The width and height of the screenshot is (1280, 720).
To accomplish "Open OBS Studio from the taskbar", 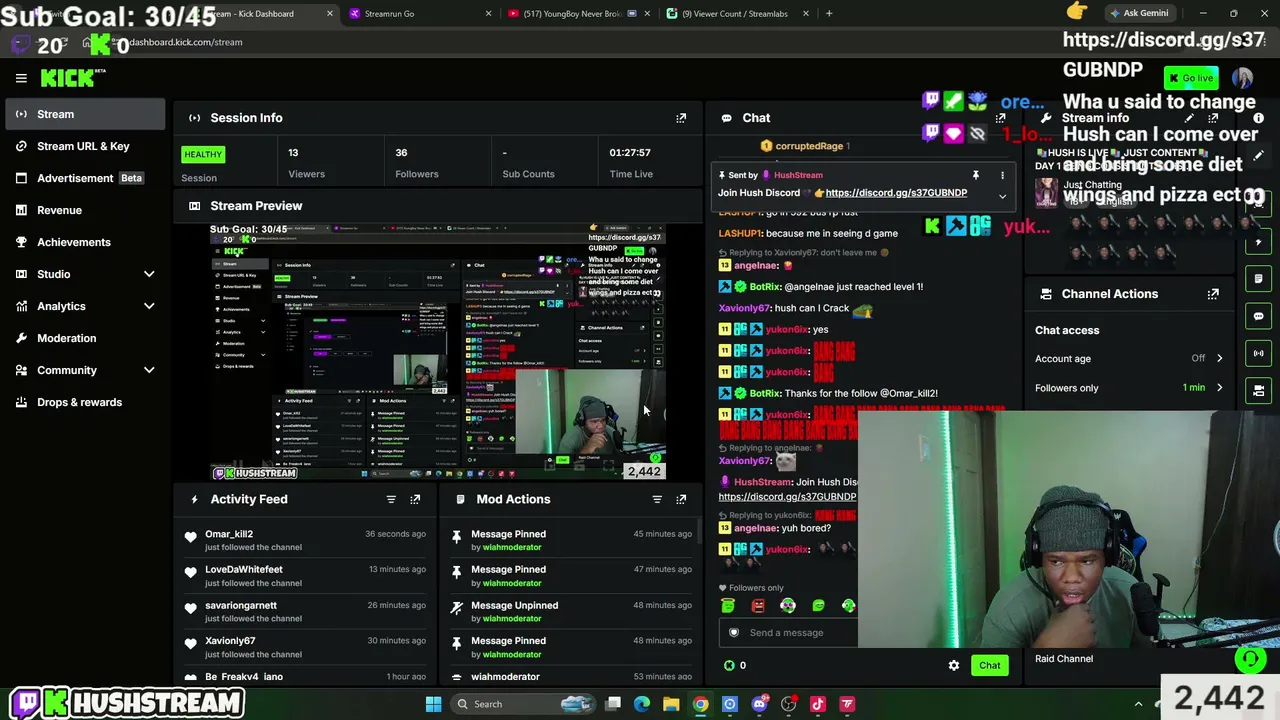I will 789,704.
